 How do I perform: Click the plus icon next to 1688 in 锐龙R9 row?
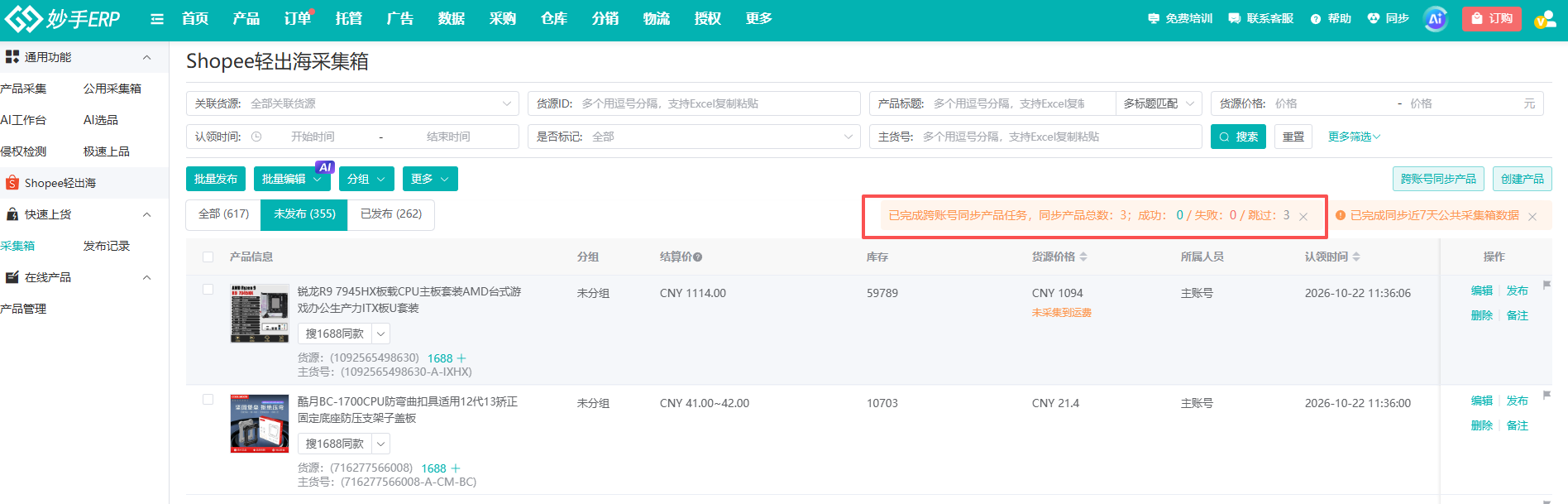(x=461, y=358)
